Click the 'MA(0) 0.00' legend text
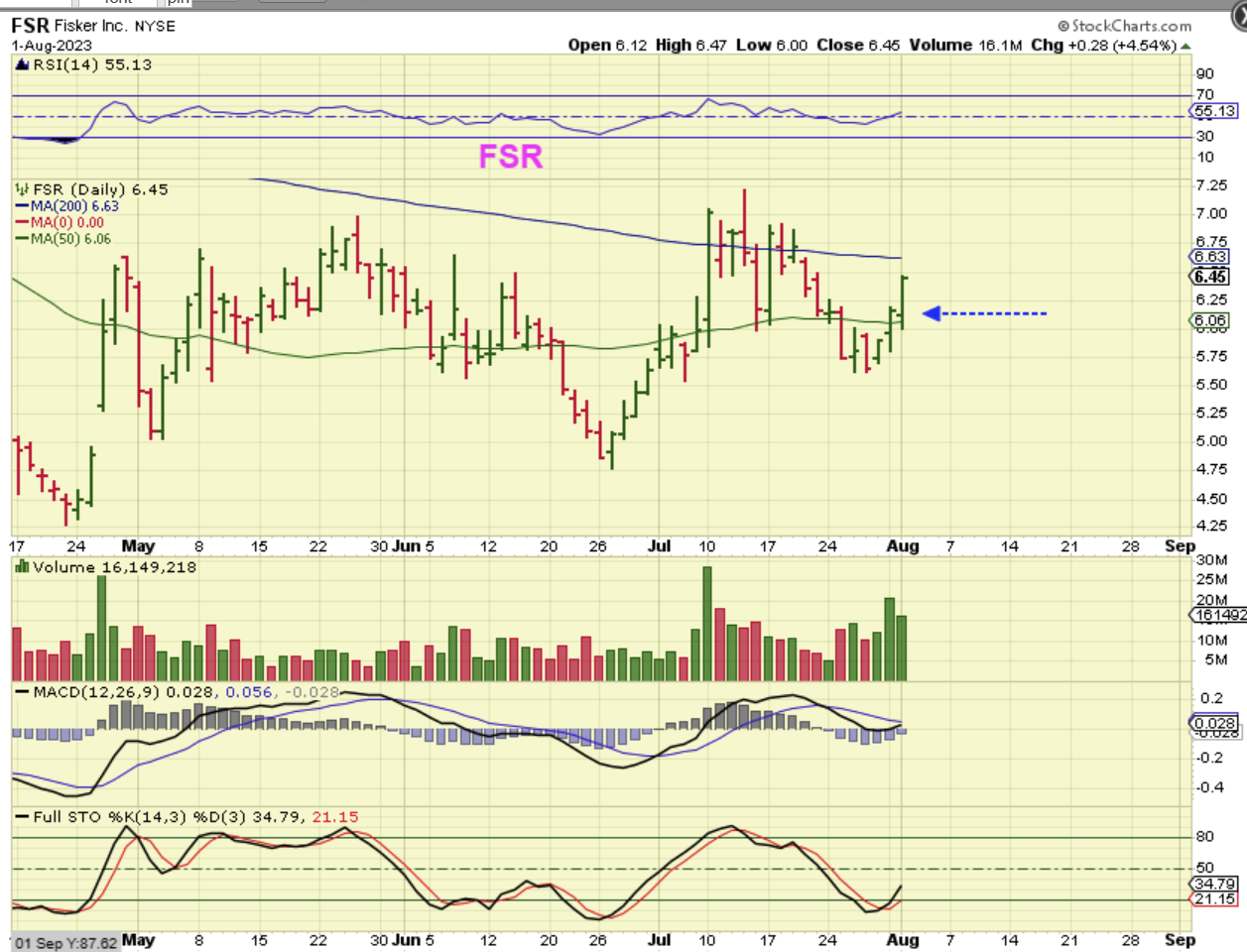Screen dimensions: 1247x952 pyautogui.click(x=66, y=222)
